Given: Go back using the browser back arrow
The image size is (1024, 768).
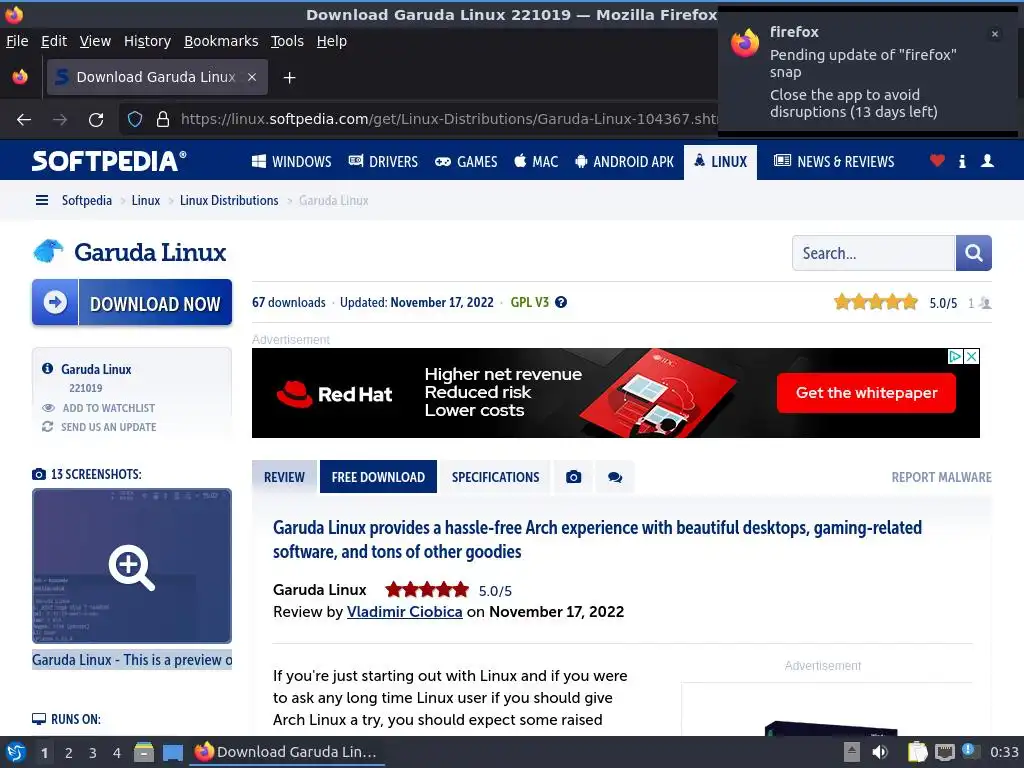Looking at the screenshot, I should (x=24, y=120).
